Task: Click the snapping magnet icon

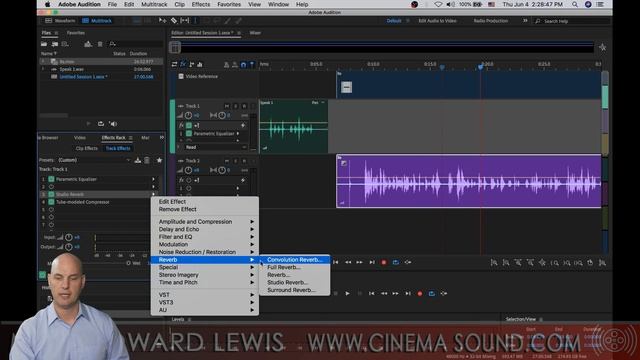Action: pyautogui.click(x=243, y=64)
